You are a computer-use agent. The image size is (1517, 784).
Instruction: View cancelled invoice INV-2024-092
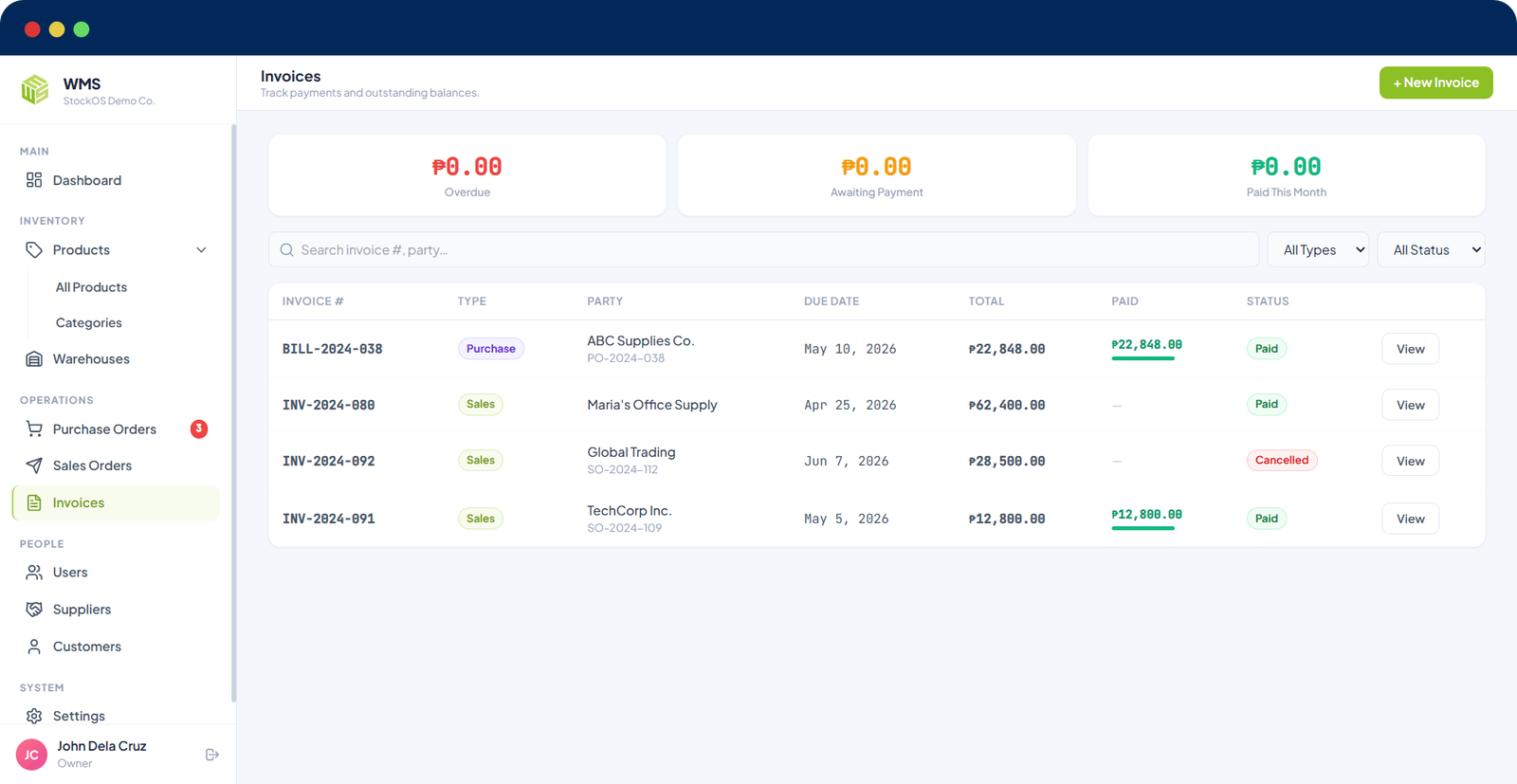pos(1410,461)
